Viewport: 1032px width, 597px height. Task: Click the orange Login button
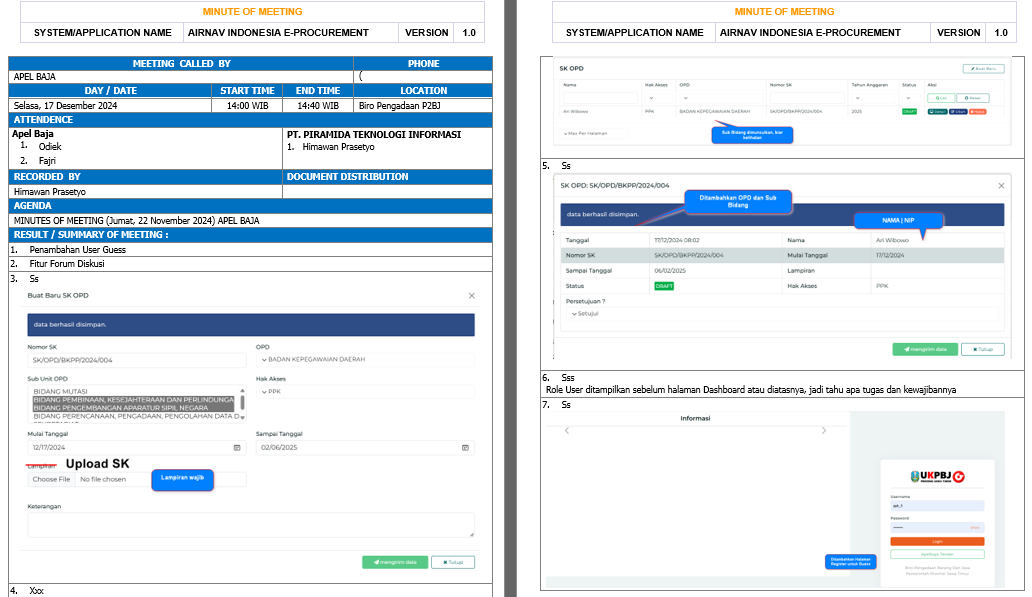click(937, 541)
